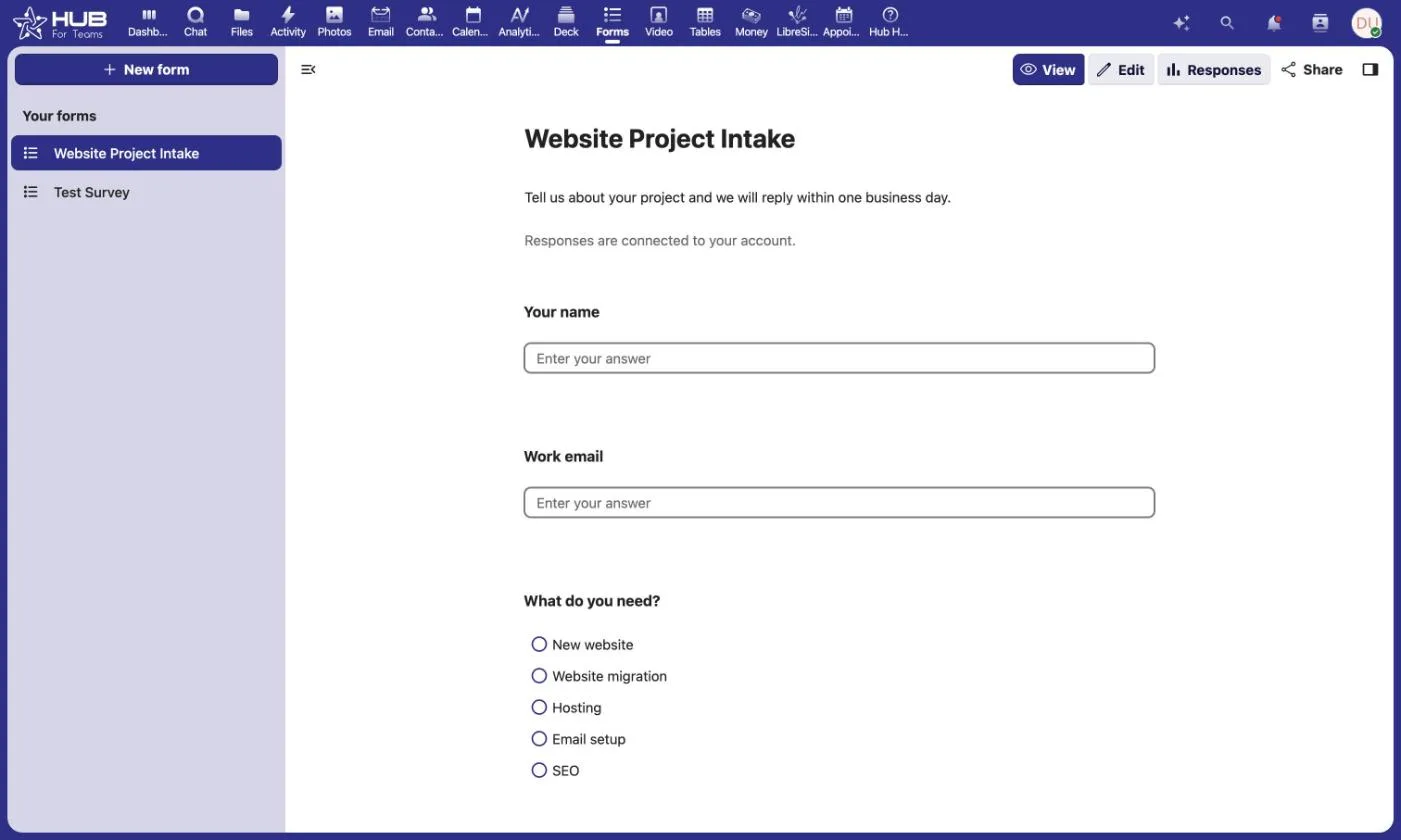Viewport: 1401px width, 840px height.
Task: Collapse the forms navigation sidebar
Action: 308,69
